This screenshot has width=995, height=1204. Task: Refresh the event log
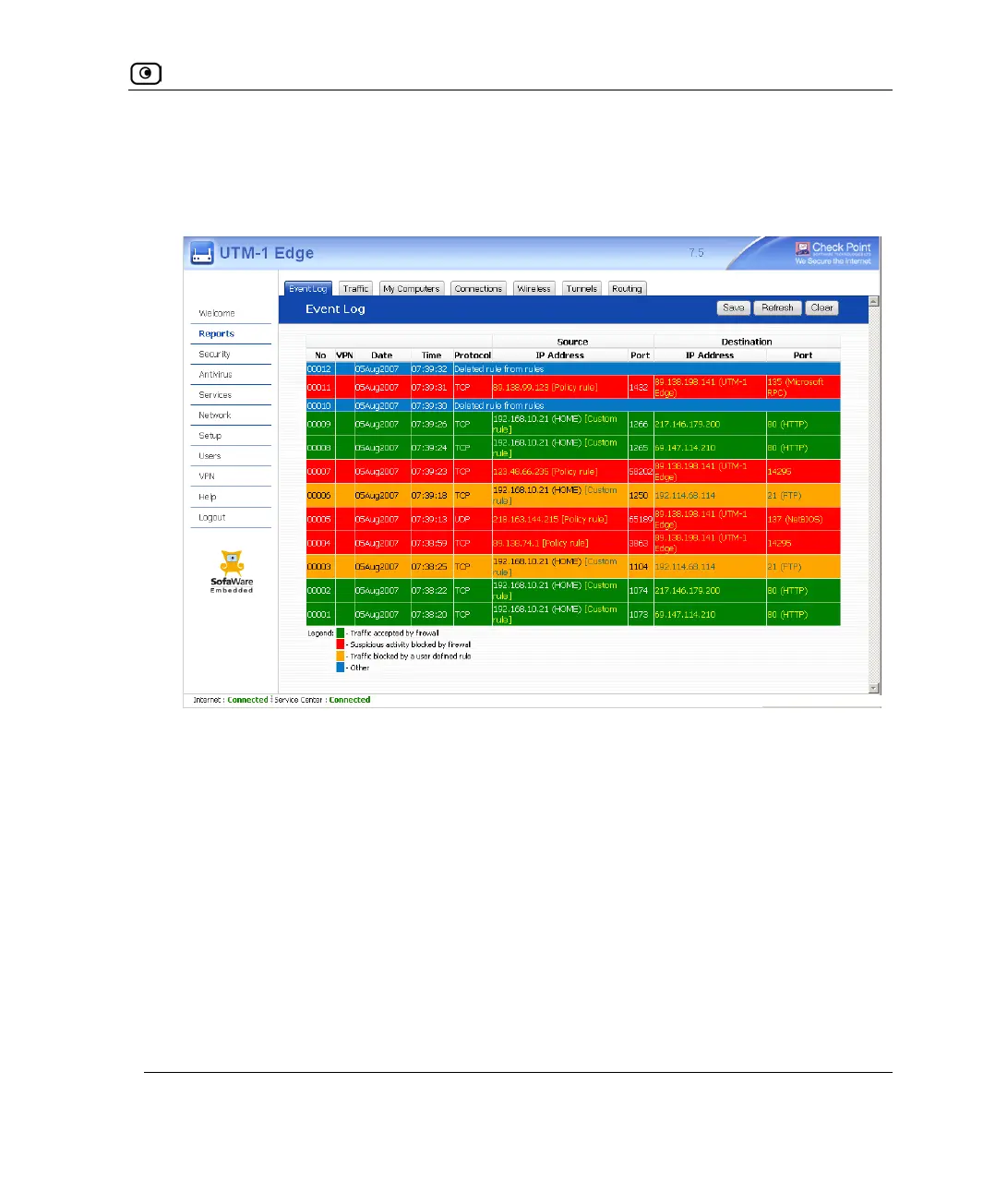[777, 308]
